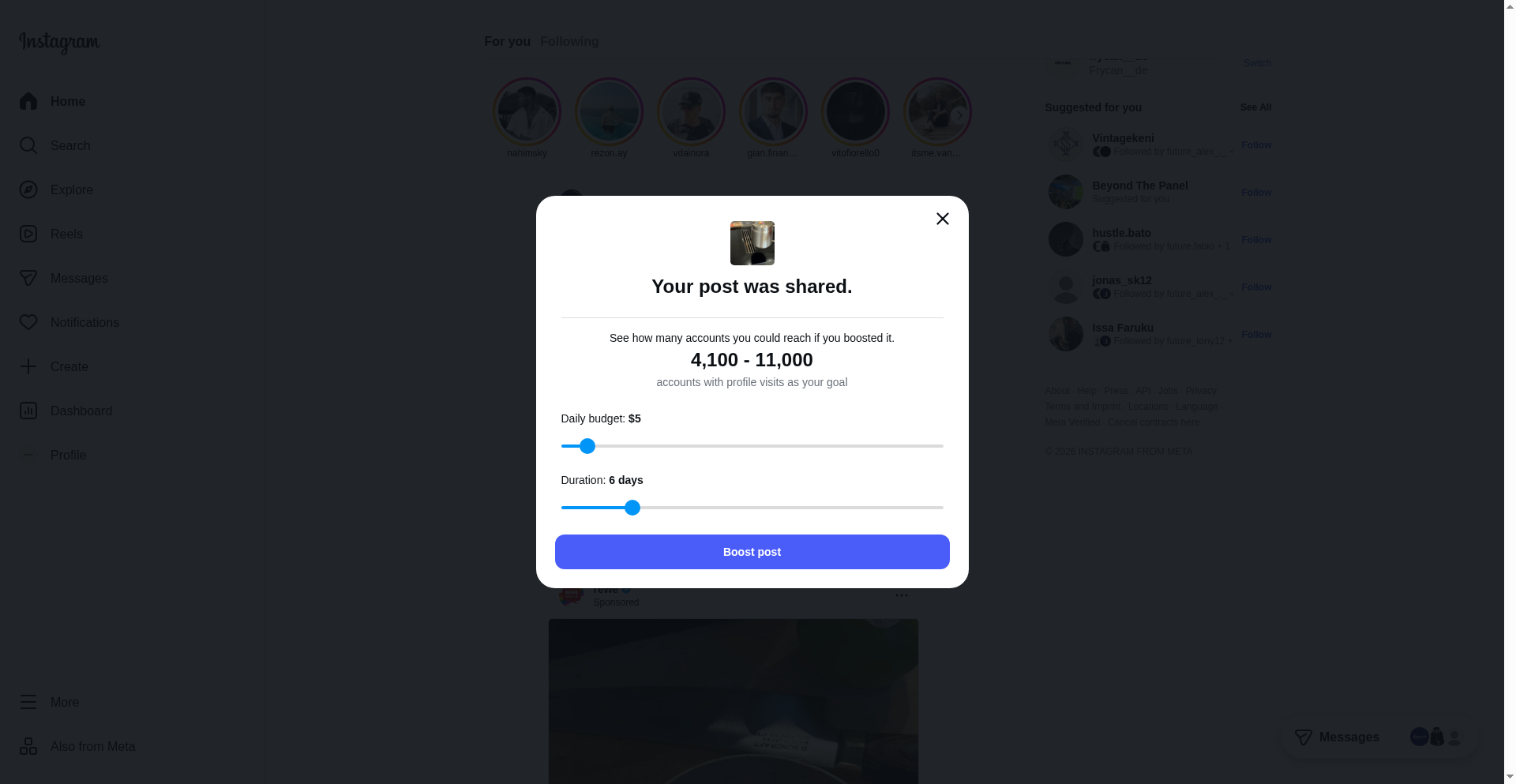Open nahimsky's story thumbnail
Image resolution: width=1516 pixels, height=784 pixels.
click(527, 112)
